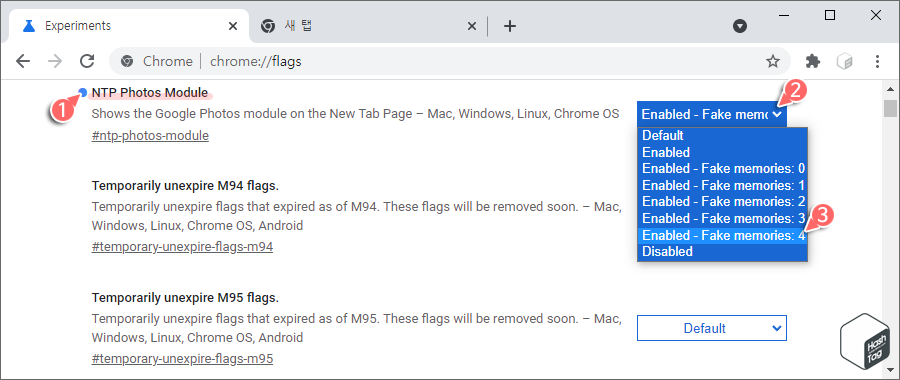
Task: Select Enabled - Fake memories: 0
Action: tap(722, 169)
